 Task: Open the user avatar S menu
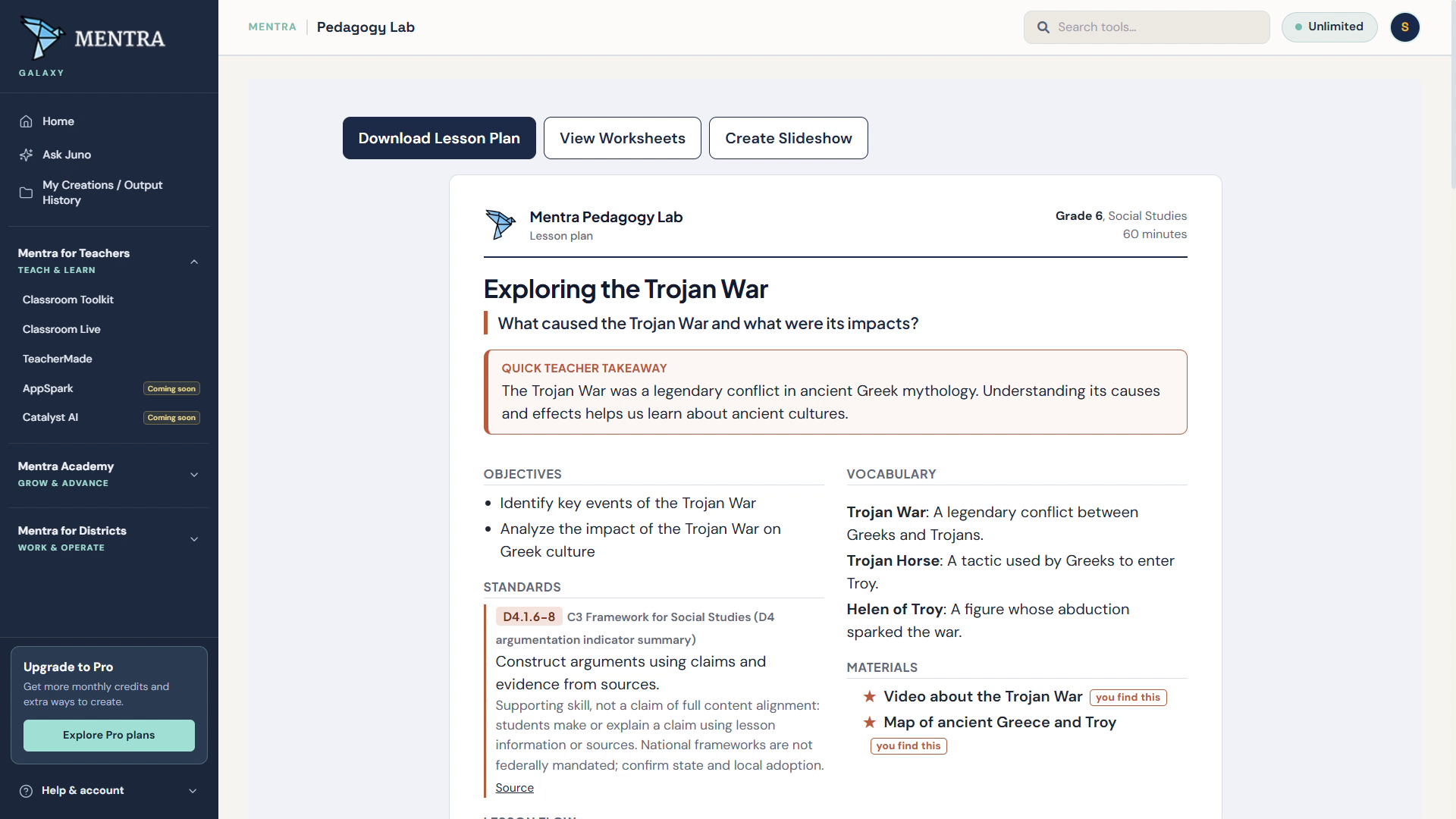pos(1404,27)
